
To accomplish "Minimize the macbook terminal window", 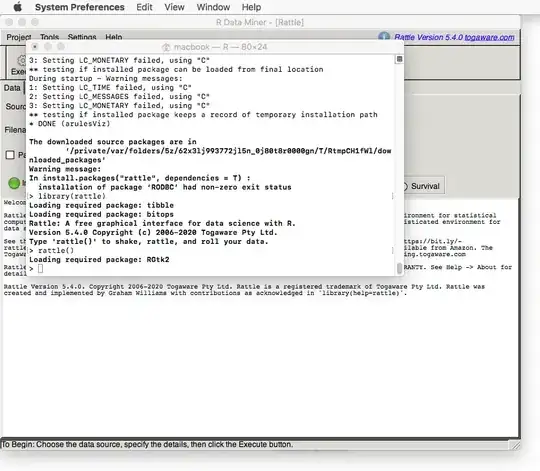I will 48,46.
